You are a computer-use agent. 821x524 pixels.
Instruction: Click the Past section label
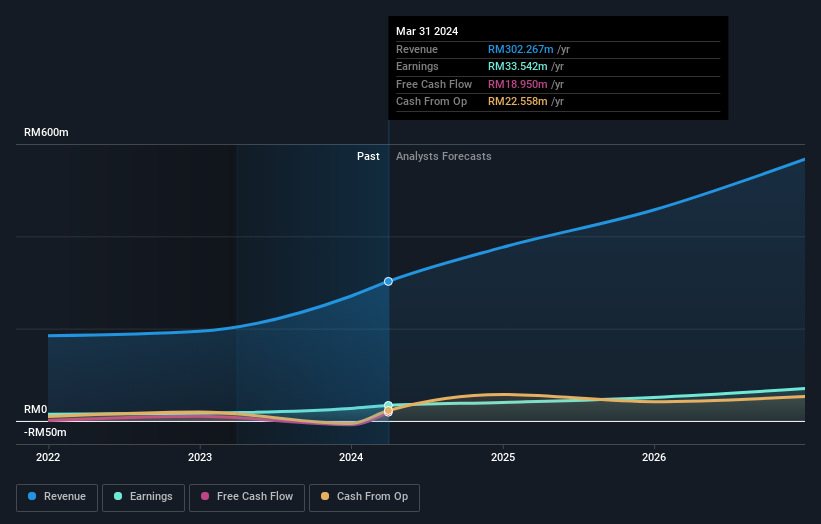pyautogui.click(x=368, y=156)
